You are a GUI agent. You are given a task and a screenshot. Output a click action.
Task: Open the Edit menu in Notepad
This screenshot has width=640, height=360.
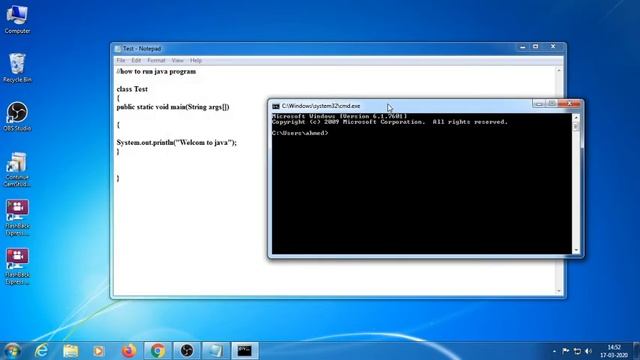click(x=136, y=60)
